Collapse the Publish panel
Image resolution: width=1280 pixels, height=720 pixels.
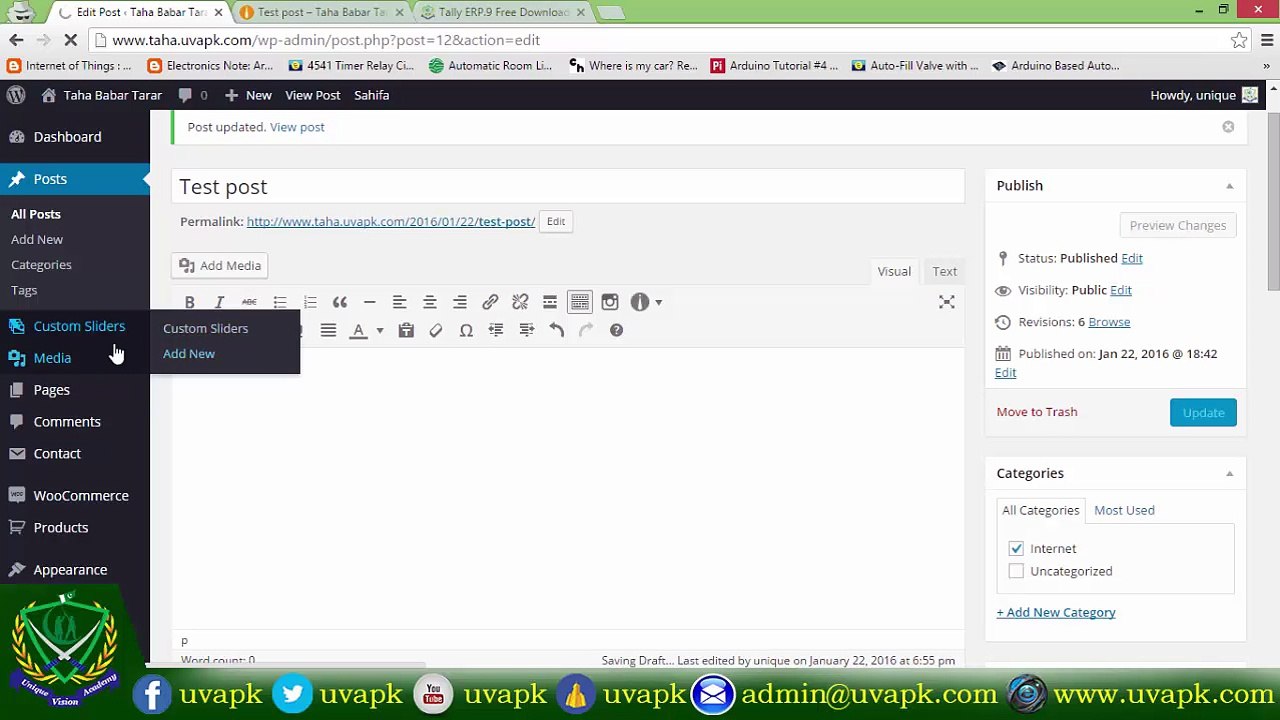1229,186
